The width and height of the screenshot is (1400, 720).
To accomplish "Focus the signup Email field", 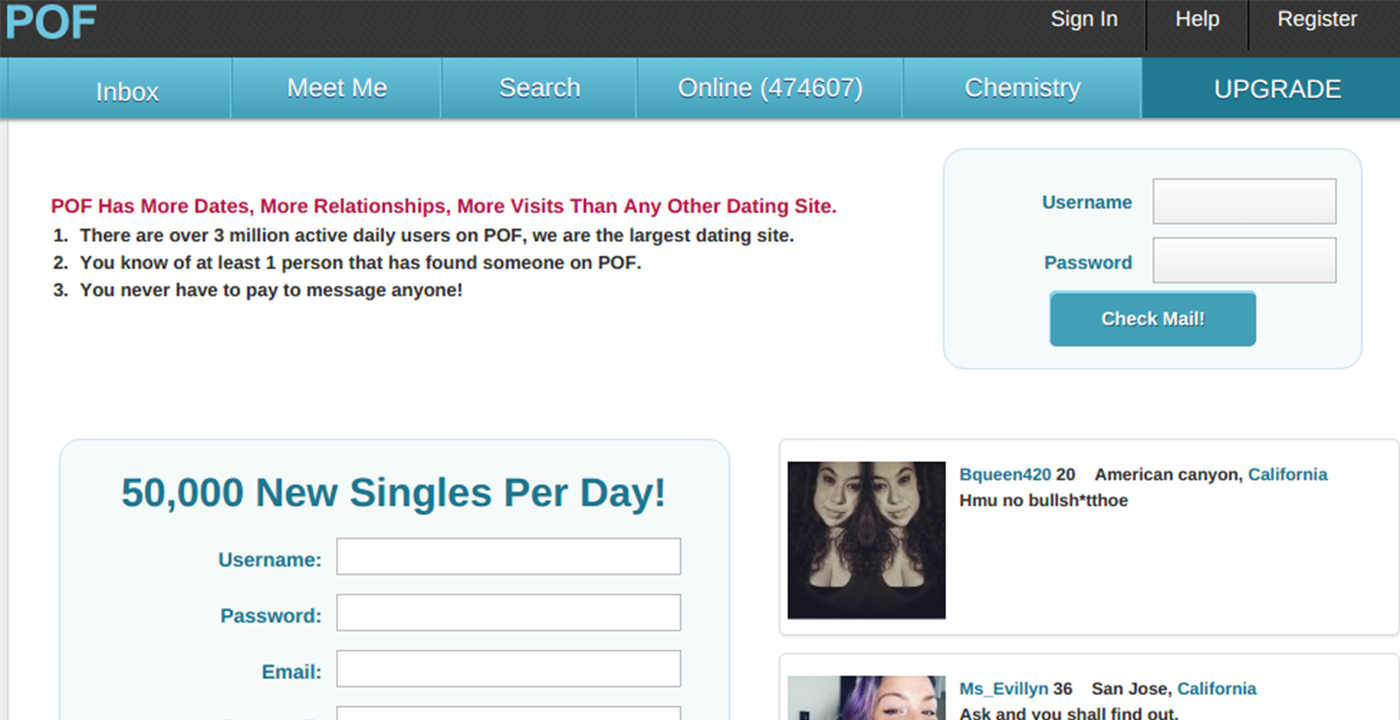I will coord(508,669).
